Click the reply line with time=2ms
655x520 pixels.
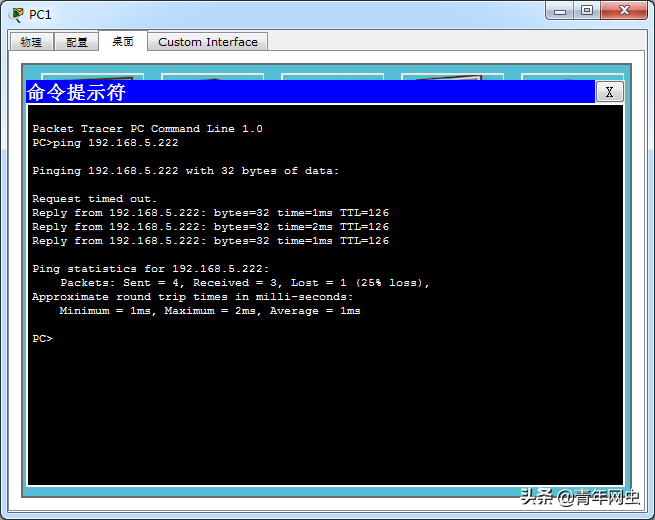point(211,227)
